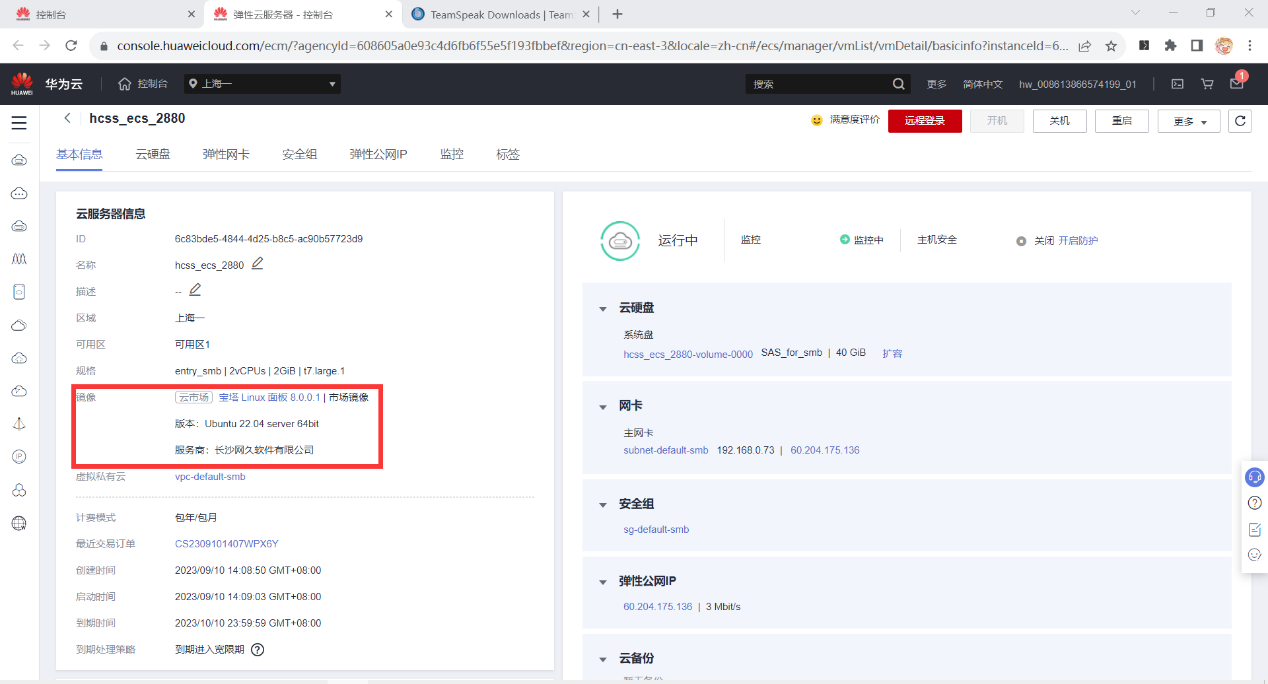The width and height of the screenshot is (1268, 684).
Task: Click the sidebar auto scaling icon
Action: (18, 259)
